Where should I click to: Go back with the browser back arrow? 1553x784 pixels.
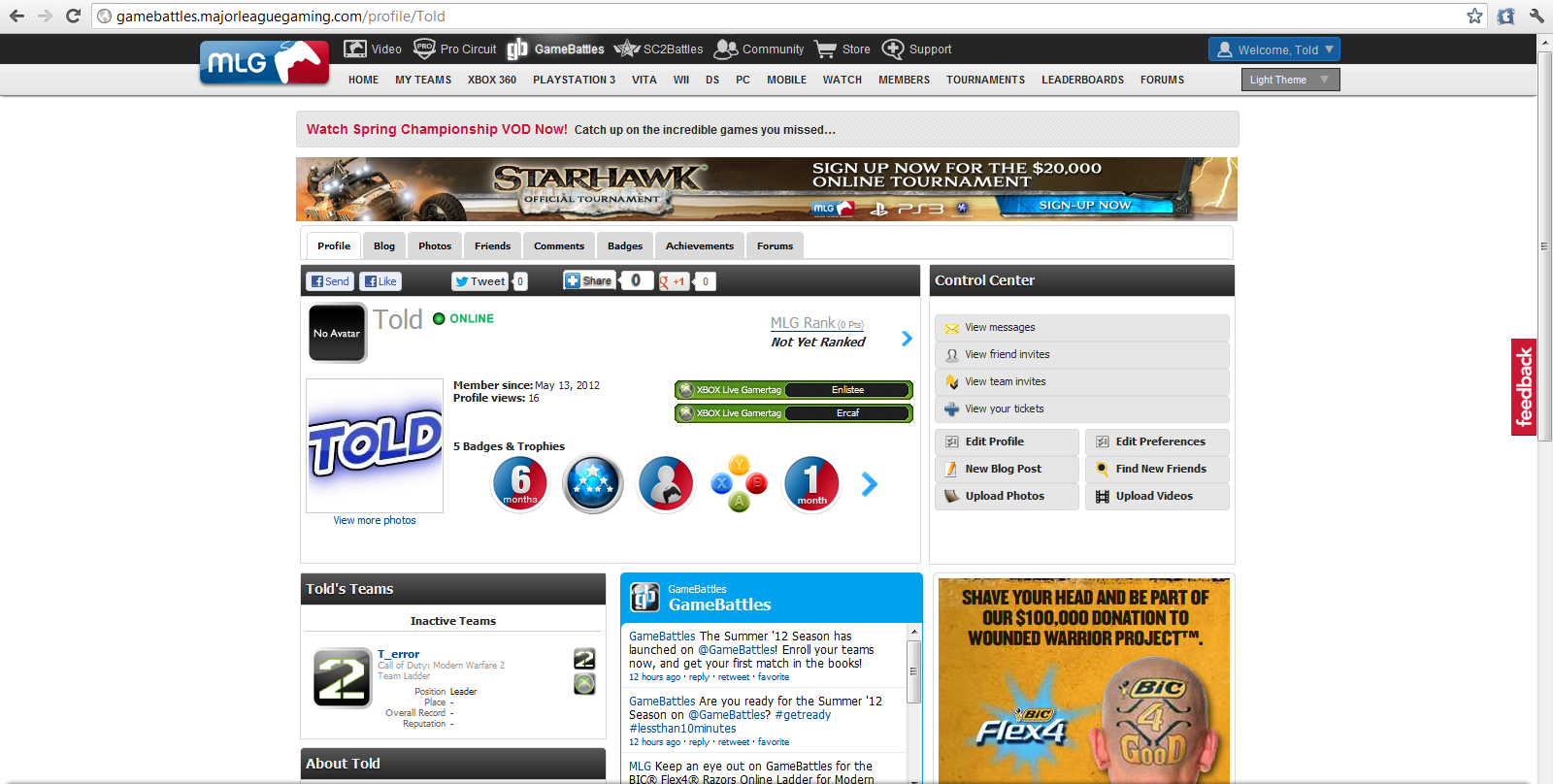17,16
